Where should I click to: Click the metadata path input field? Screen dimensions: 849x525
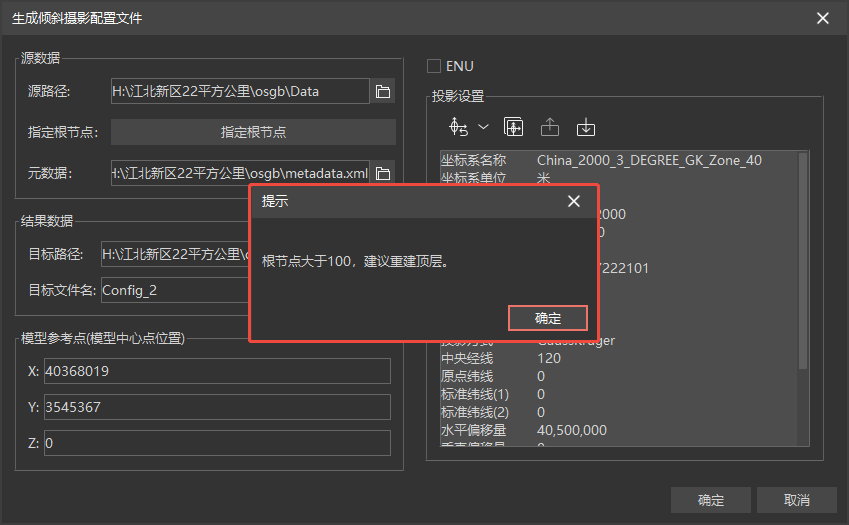pyautogui.click(x=240, y=172)
